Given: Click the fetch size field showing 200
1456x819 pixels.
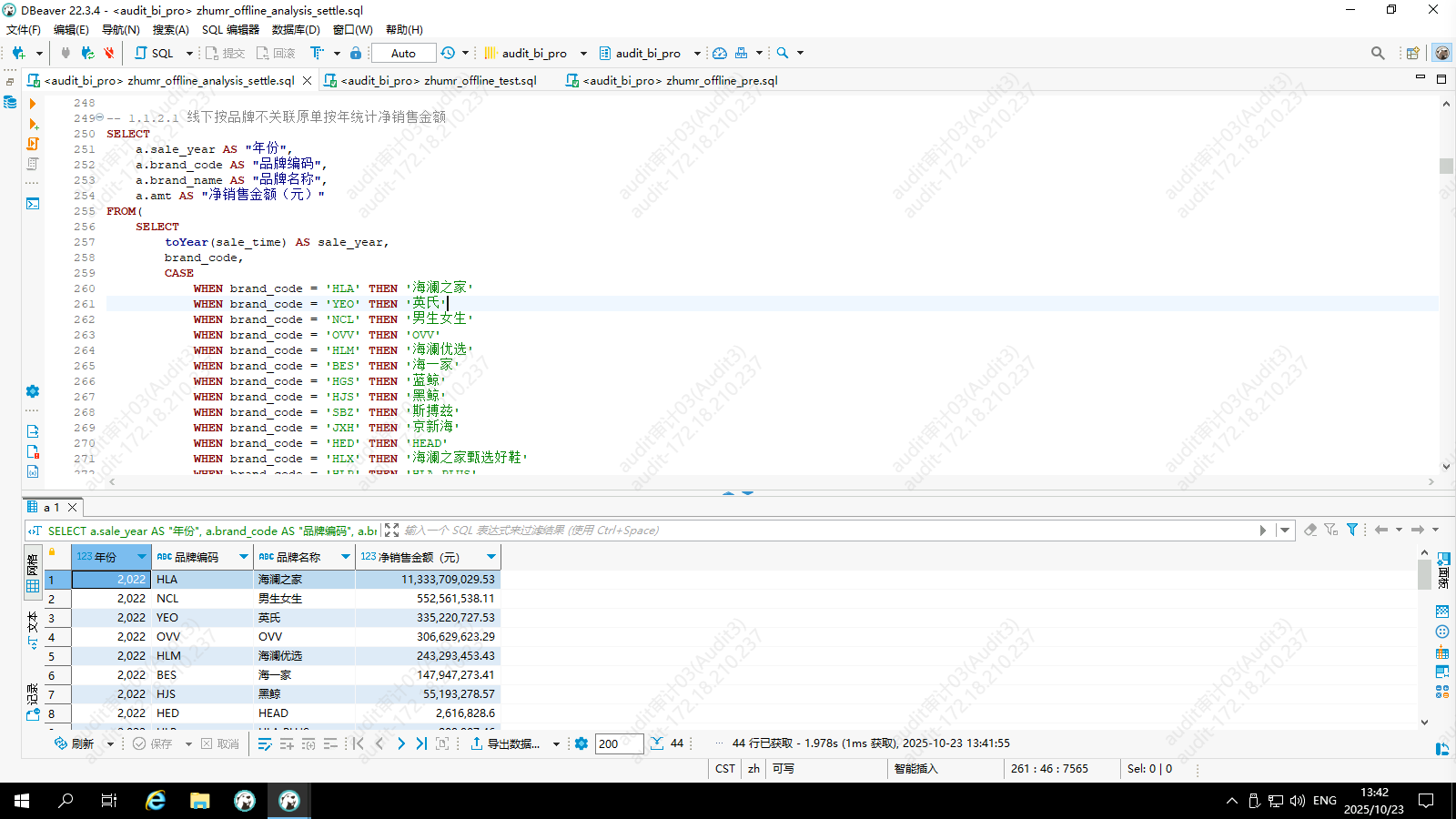Looking at the screenshot, I should coord(619,743).
